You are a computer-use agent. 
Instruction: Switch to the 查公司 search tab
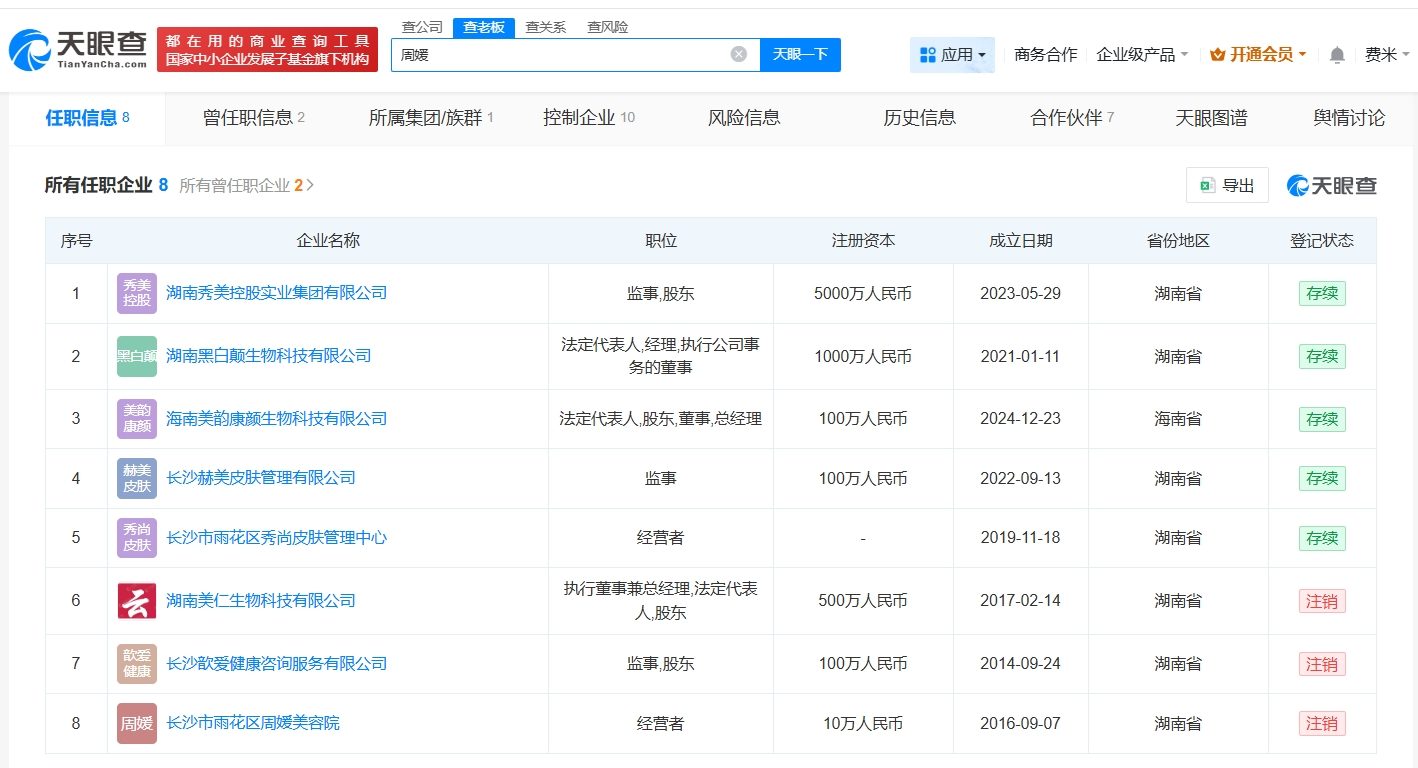tap(421, 27)
